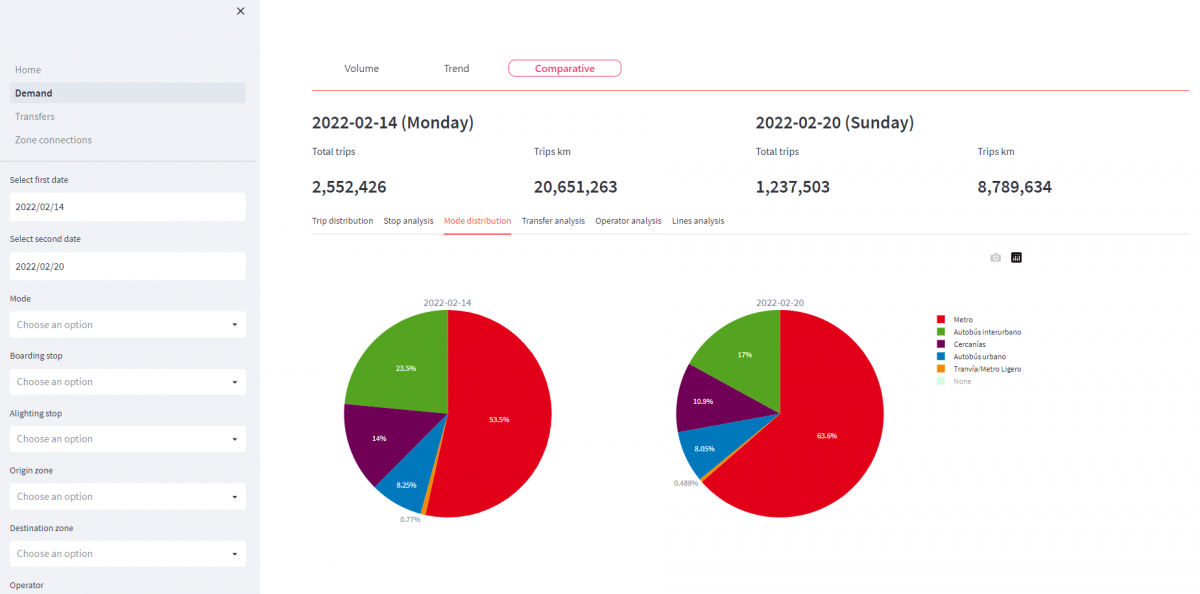Screen dimensions: 1200x594
Task: Expand the Destination zone selector
Action: tap(127, 554)
